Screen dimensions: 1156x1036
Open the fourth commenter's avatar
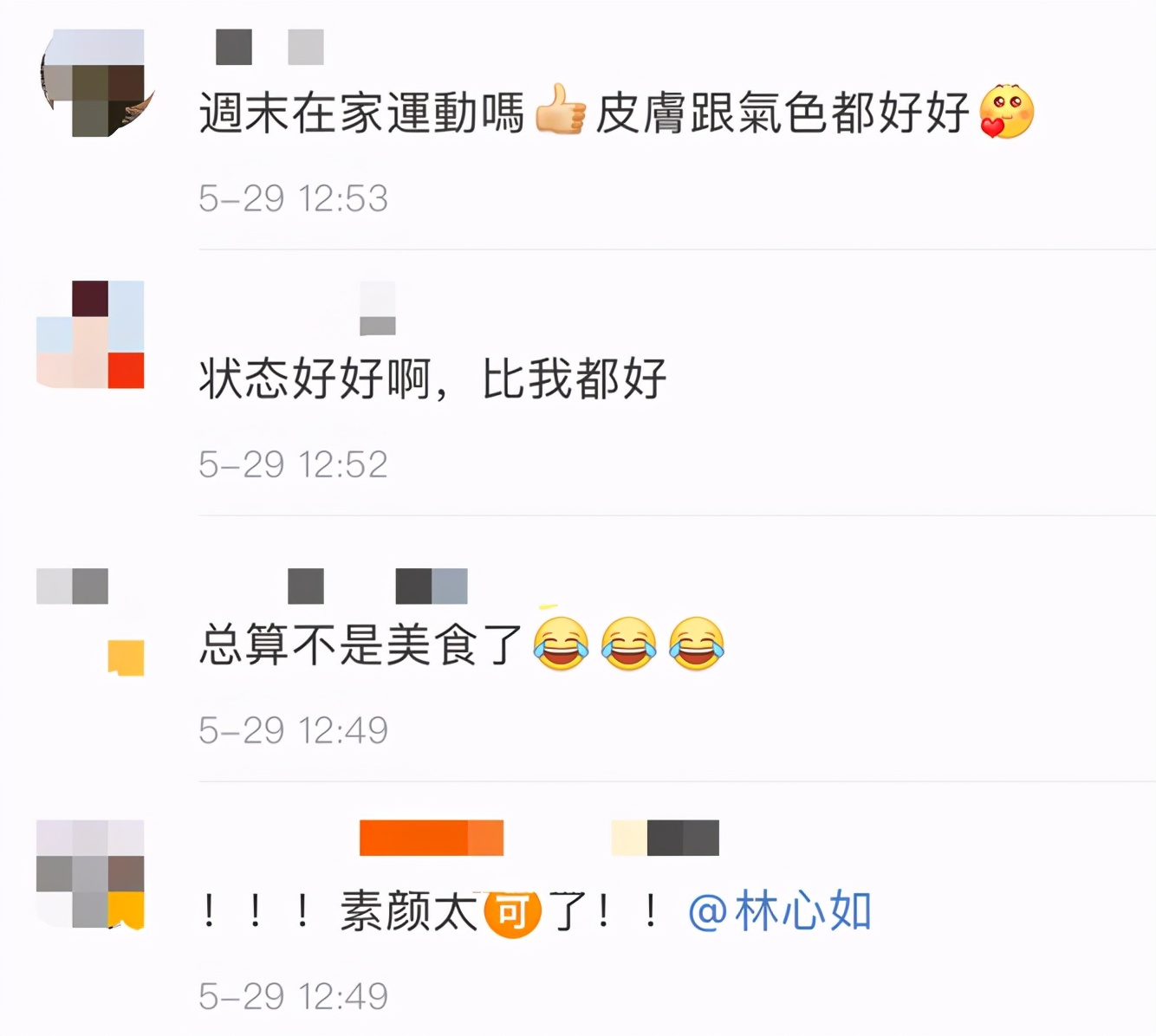click(90, 874)
